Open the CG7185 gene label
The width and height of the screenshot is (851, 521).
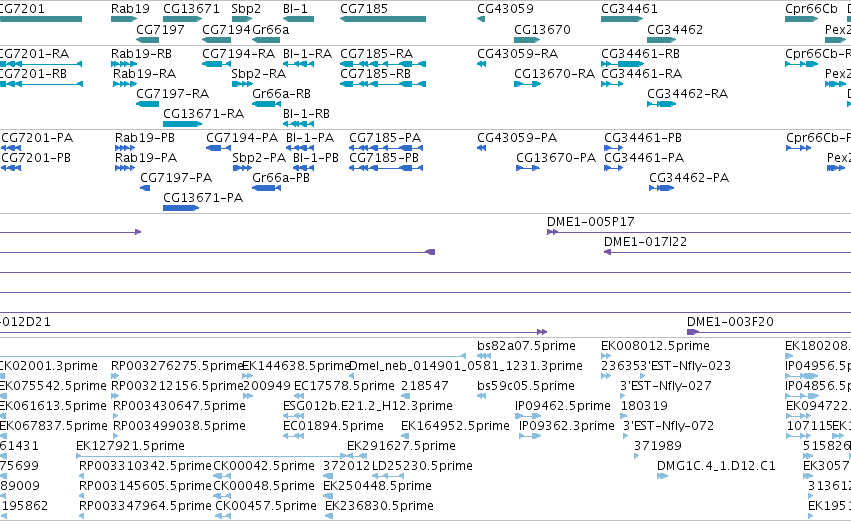point(364,9)
